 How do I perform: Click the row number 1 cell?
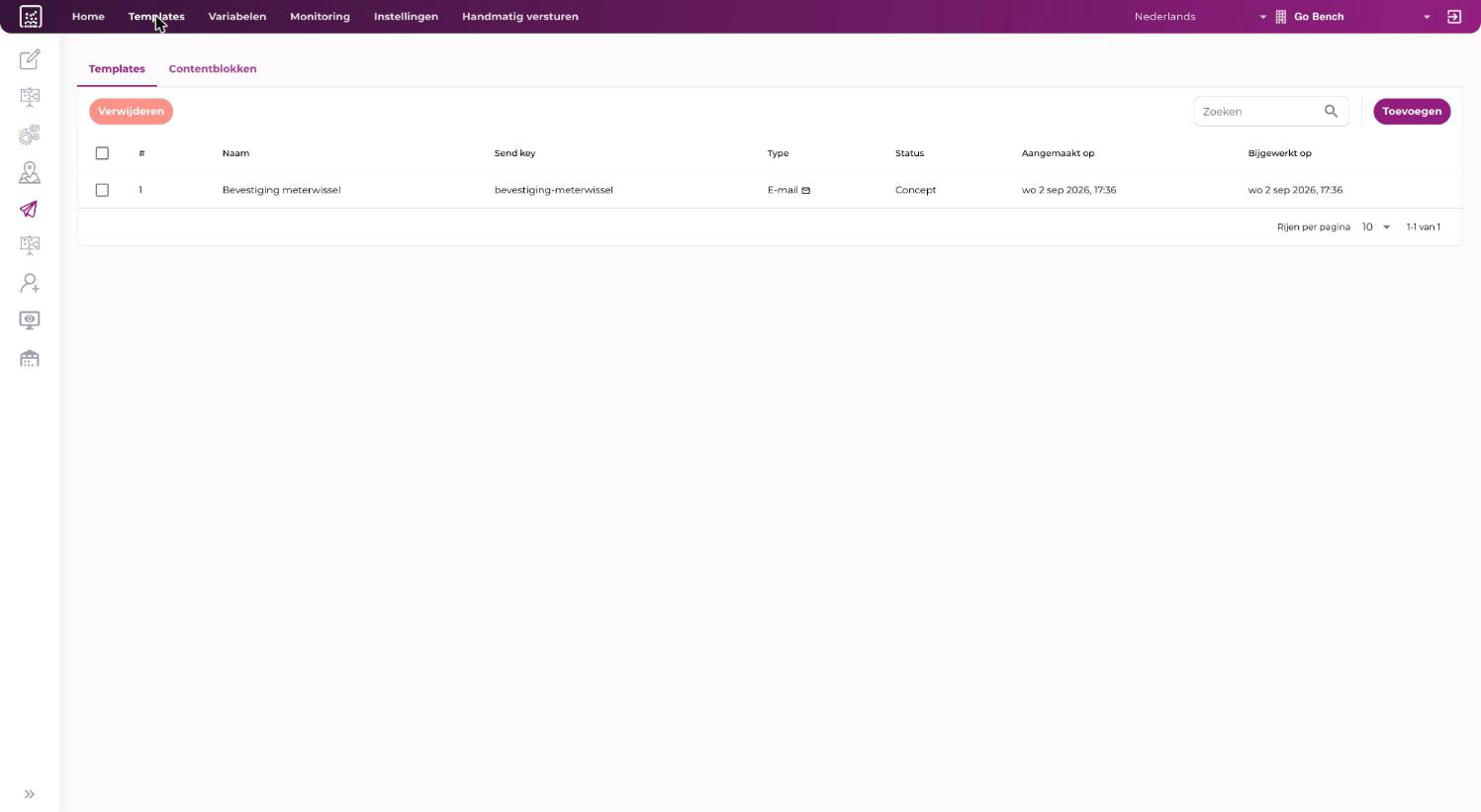[x=140, y=190]
